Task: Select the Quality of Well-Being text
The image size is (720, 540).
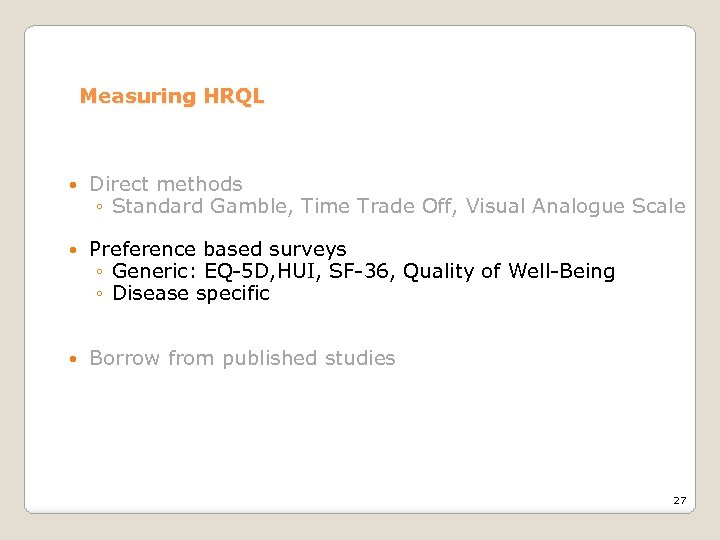Action: (509, 271)
